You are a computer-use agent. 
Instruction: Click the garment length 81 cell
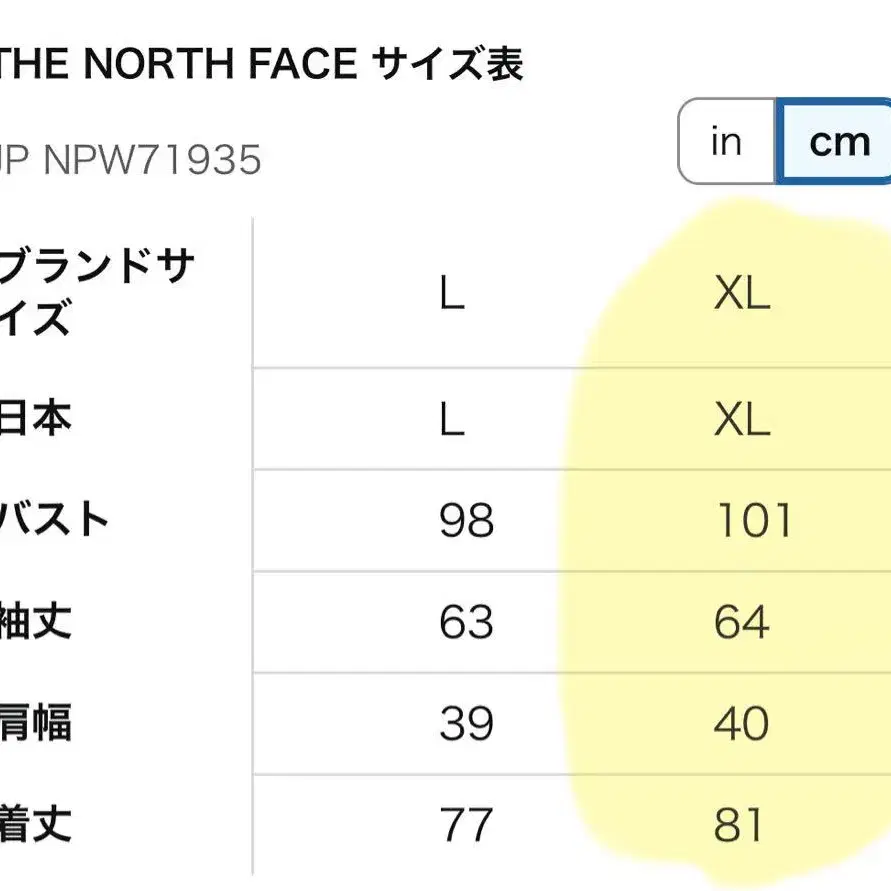(740, 826)
